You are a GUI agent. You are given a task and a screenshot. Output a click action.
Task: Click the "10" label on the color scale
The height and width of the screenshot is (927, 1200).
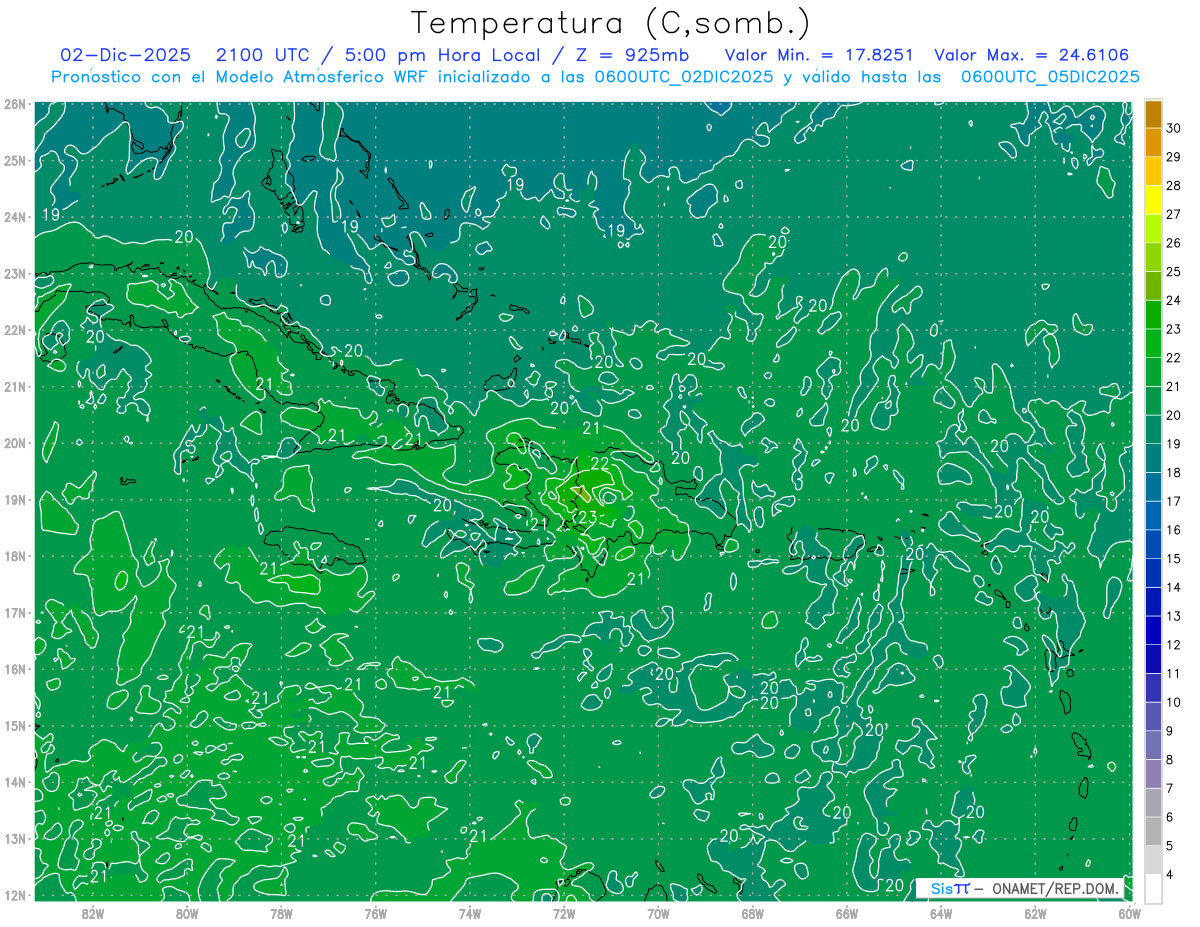[x=1174, y=702]
